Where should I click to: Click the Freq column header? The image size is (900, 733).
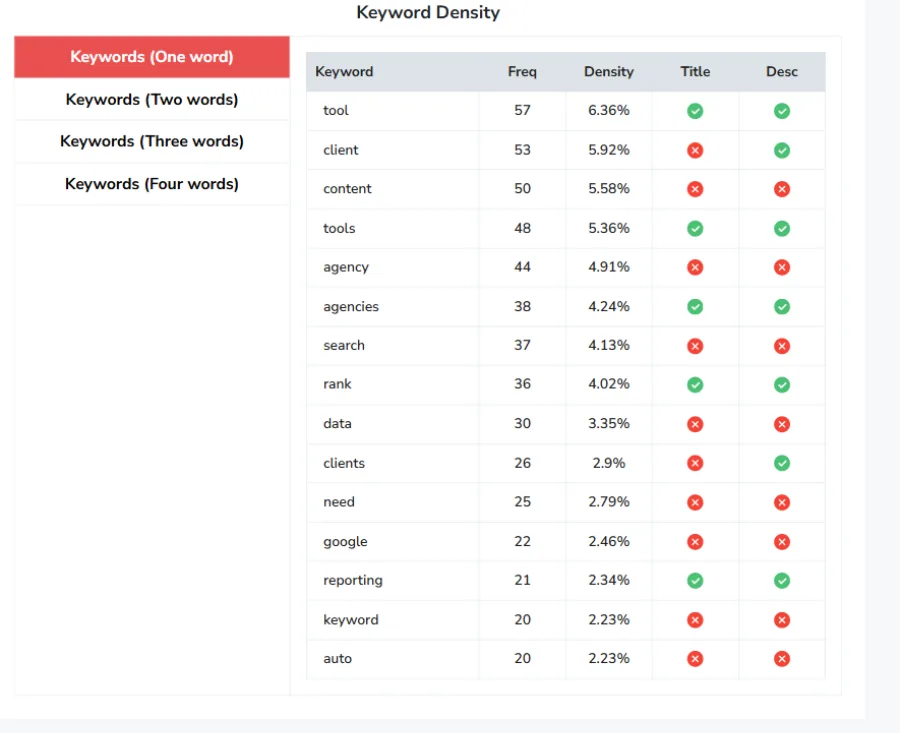coord(522,72)
